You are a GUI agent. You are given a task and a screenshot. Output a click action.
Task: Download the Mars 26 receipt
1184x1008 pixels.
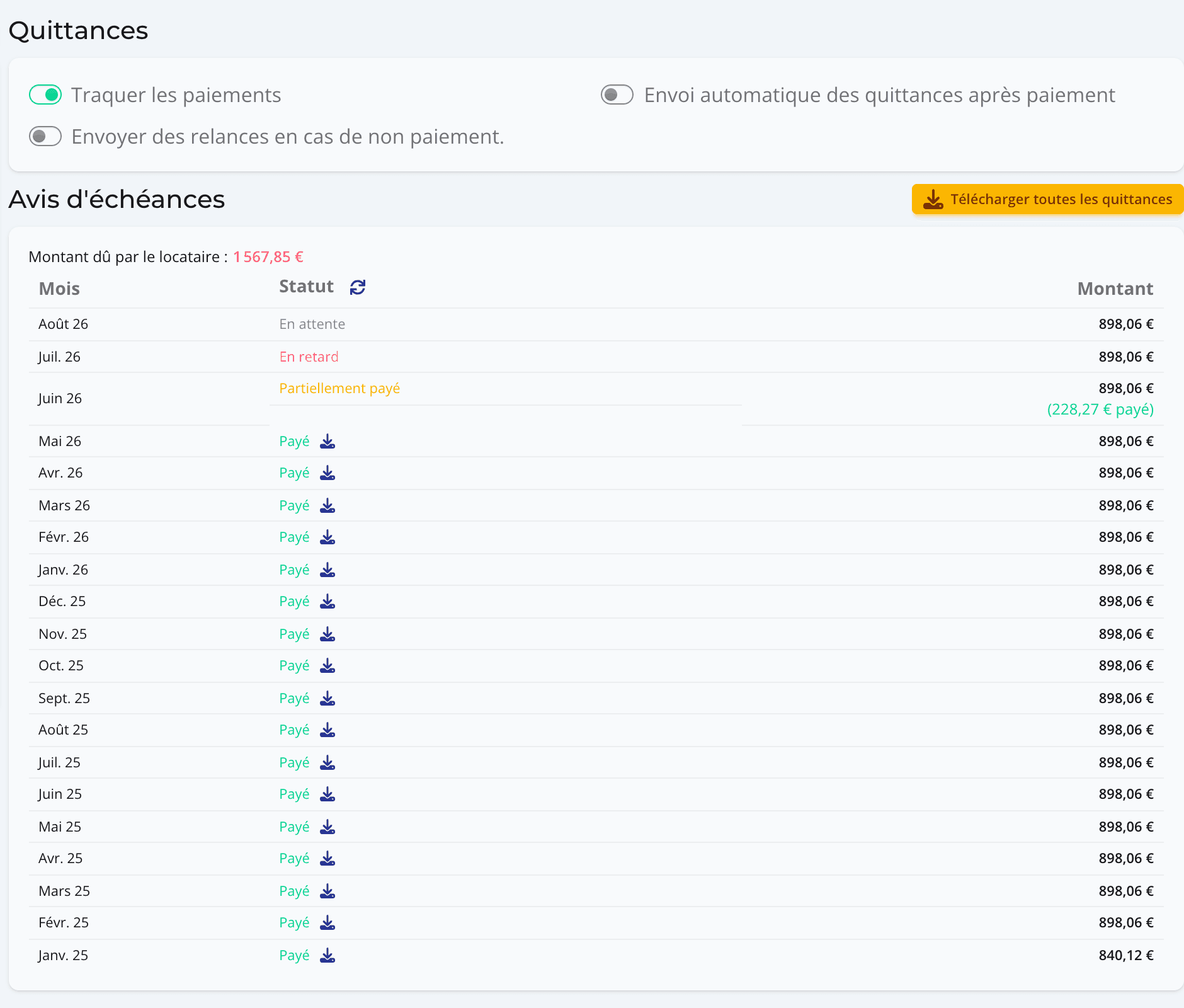click(327, 506)
